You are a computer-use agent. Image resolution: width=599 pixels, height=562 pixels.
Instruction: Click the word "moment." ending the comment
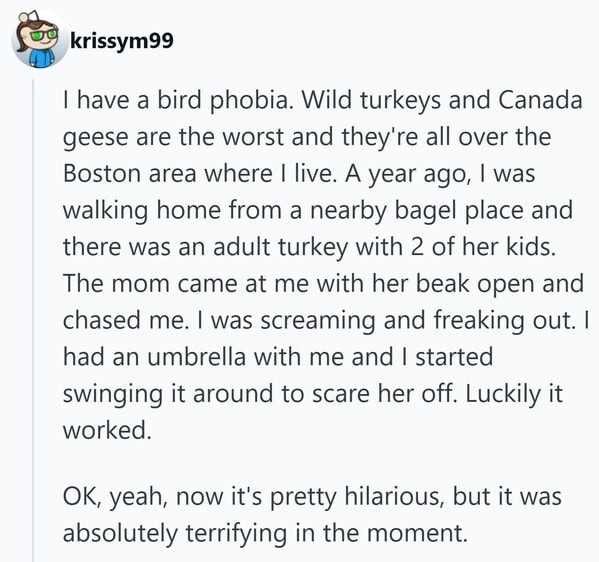click(x=417, y=533)
